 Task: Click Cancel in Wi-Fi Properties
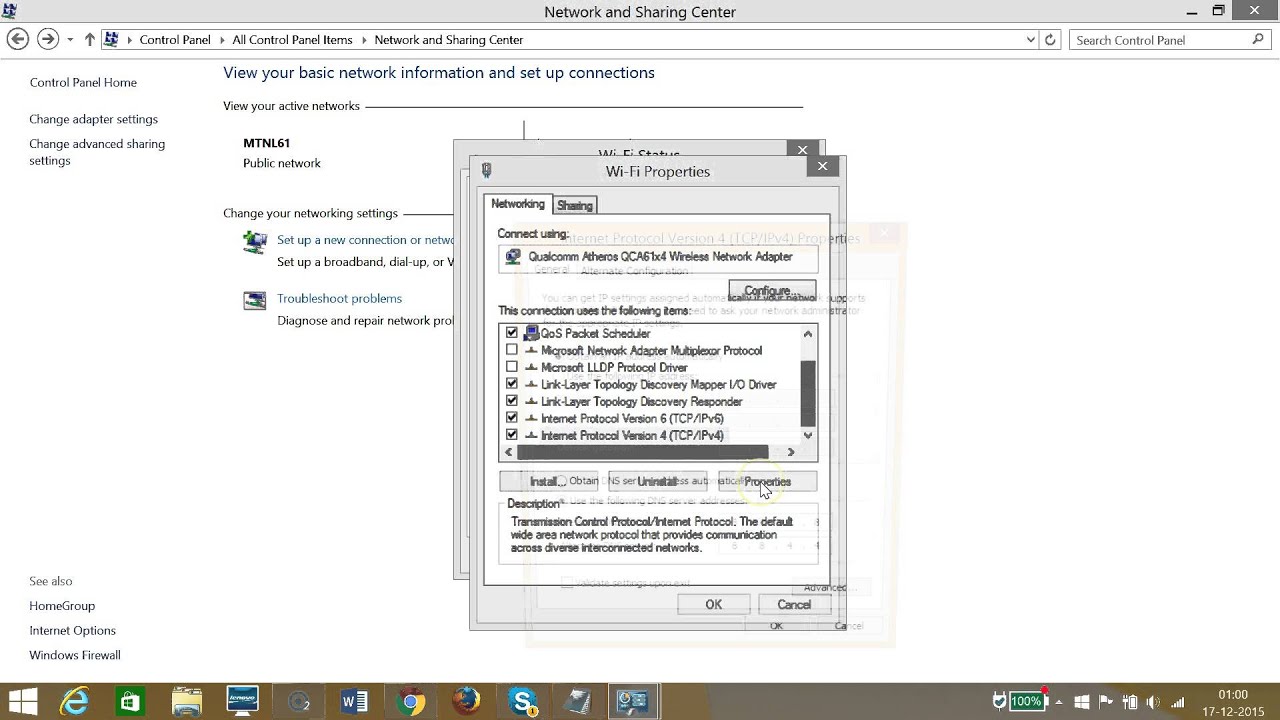point(794,604)
